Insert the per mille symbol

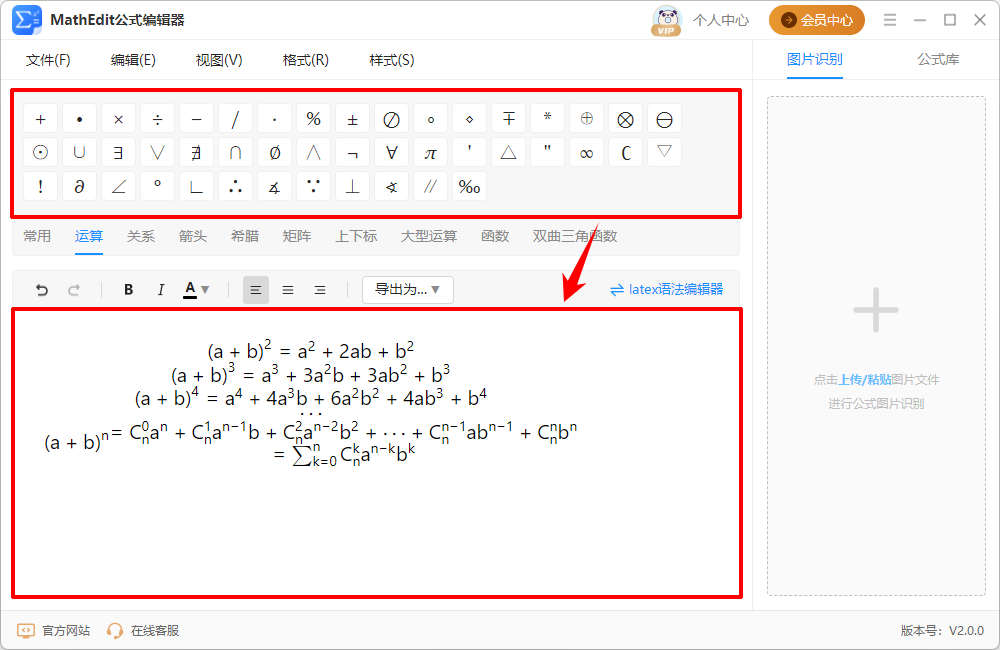[469, 187]
